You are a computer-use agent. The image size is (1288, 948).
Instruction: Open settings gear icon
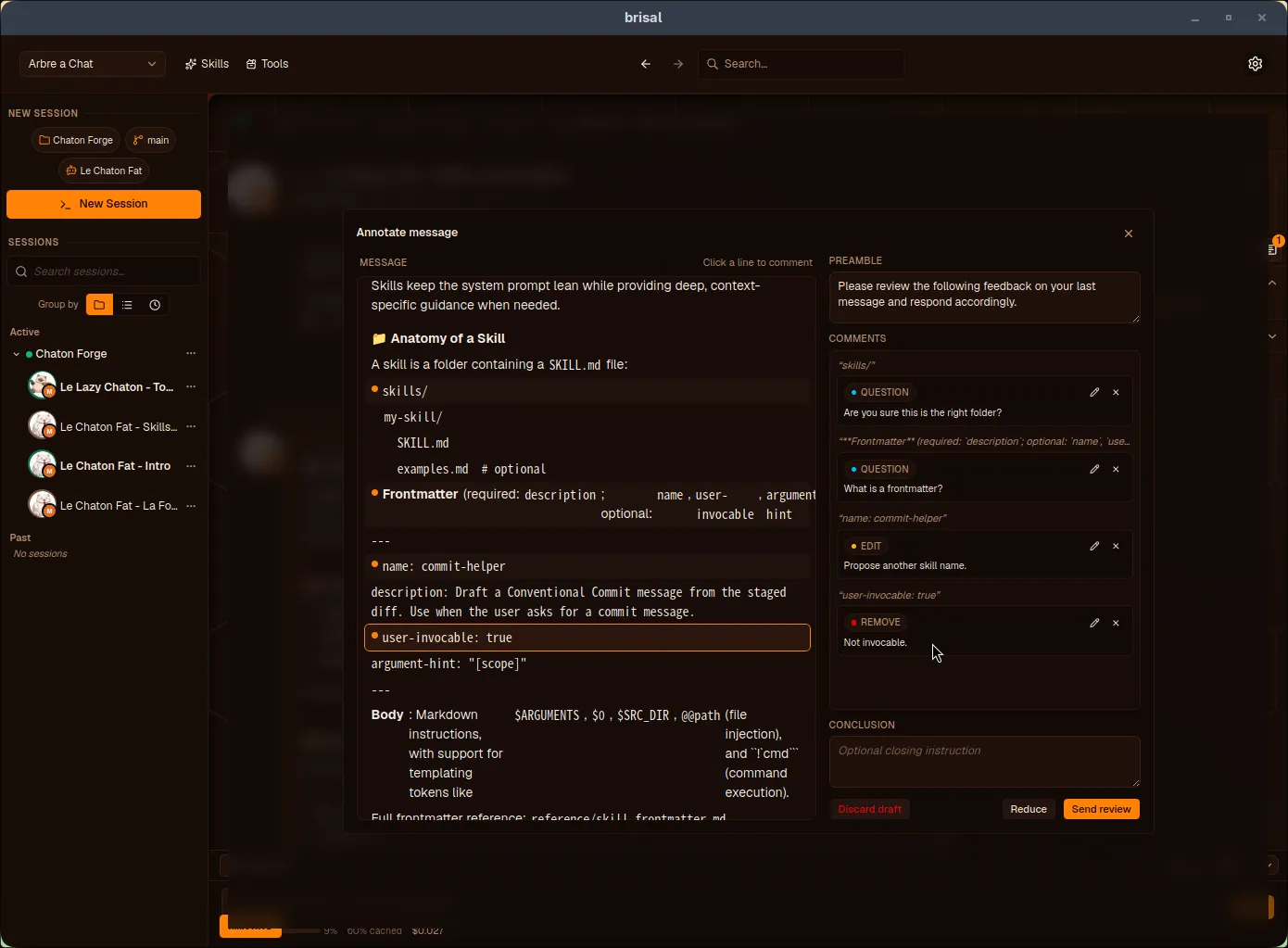(1256, 64)
